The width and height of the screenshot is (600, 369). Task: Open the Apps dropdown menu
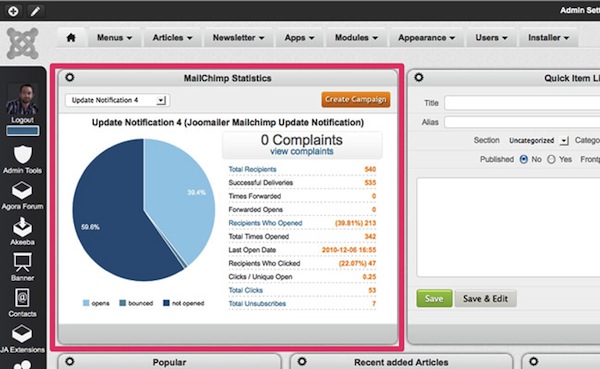pyautogui.click(x=299, y=38)
